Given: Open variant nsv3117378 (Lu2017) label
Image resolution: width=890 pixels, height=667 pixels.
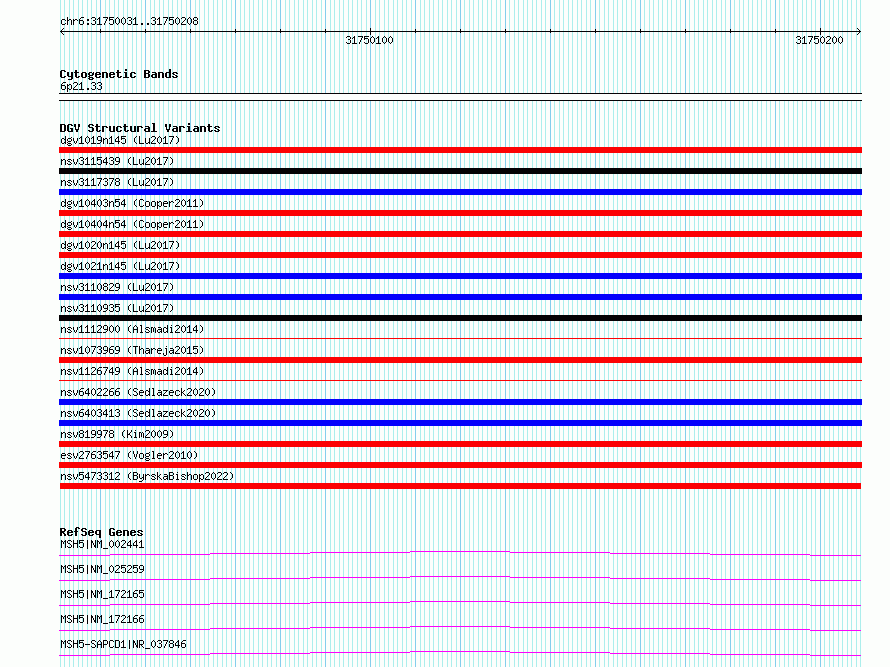Looking at the screenshot, I should coord(117,182).
